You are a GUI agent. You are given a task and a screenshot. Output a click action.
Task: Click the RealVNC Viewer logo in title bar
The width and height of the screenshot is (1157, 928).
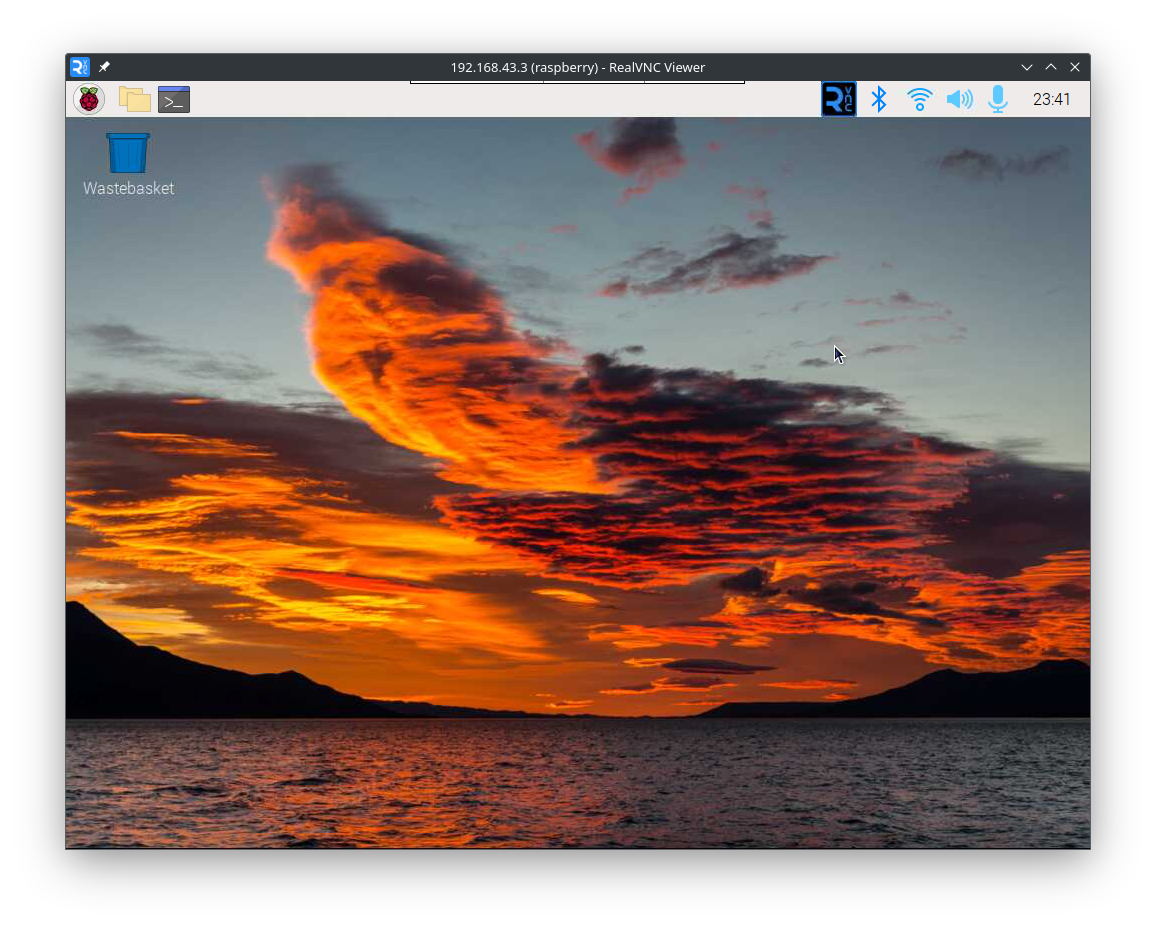(80, 67)
